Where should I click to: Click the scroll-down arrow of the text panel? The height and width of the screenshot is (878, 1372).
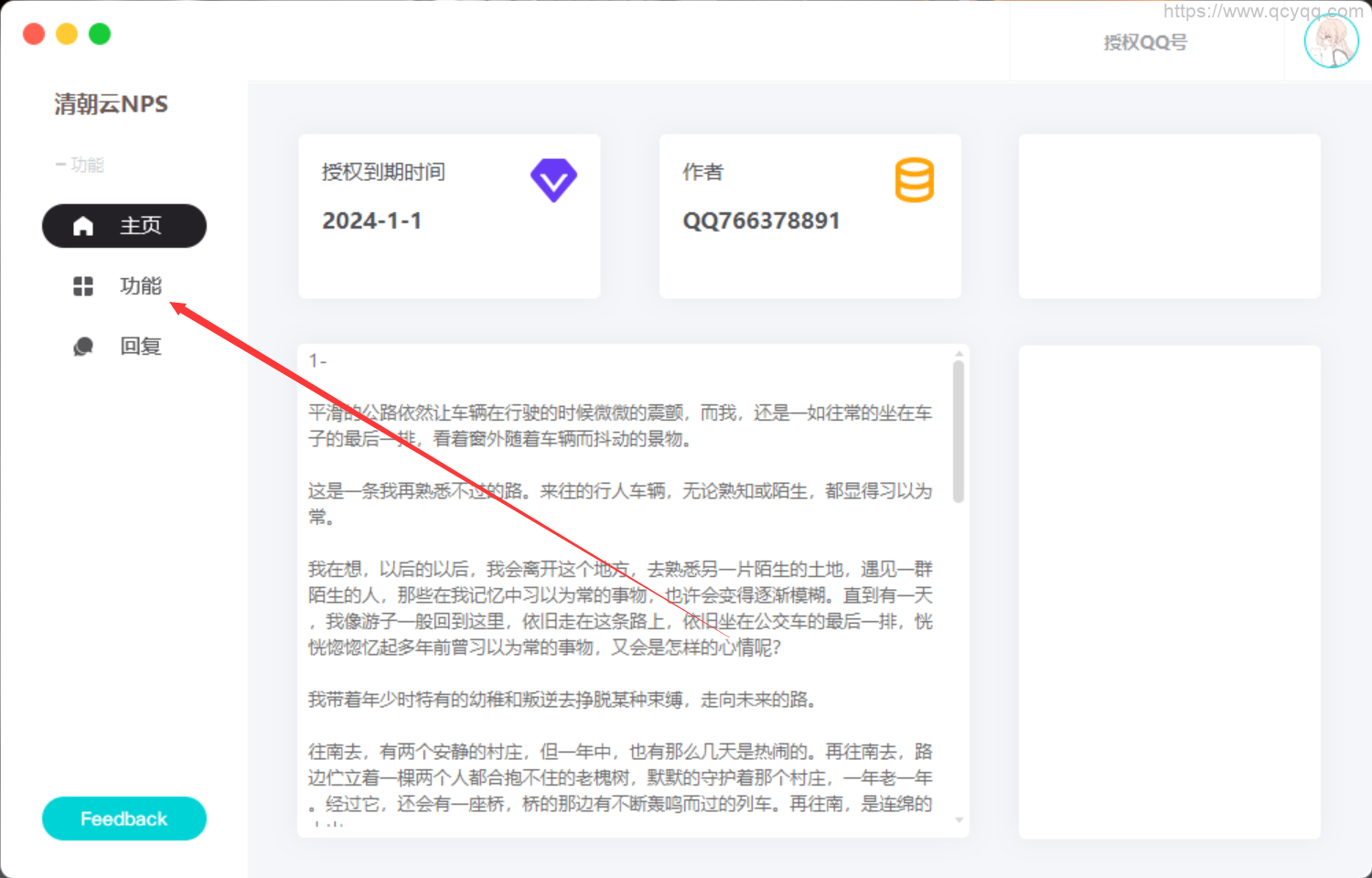coord(959,820)
